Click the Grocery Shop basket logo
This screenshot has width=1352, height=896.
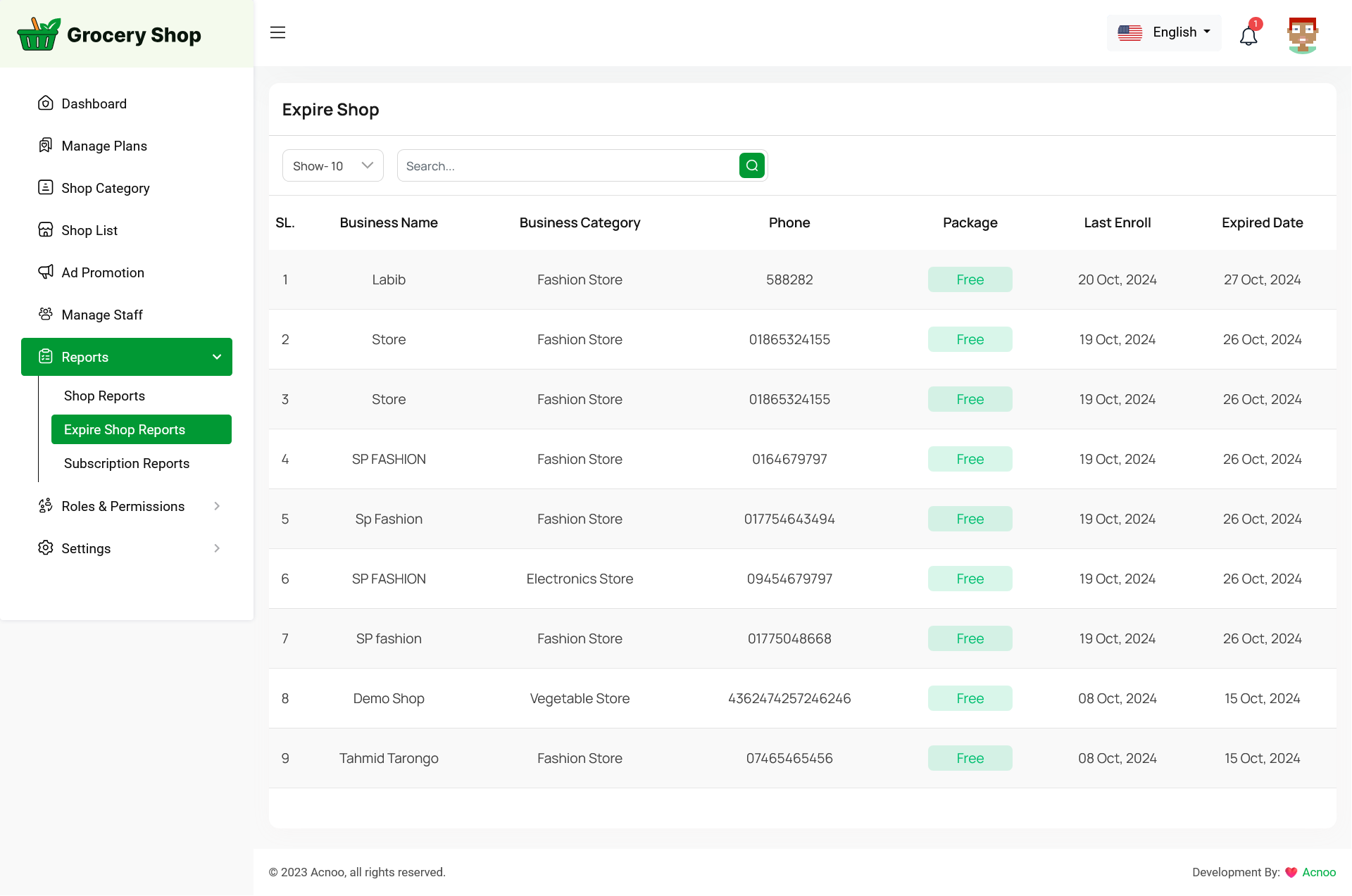(39, 34)
